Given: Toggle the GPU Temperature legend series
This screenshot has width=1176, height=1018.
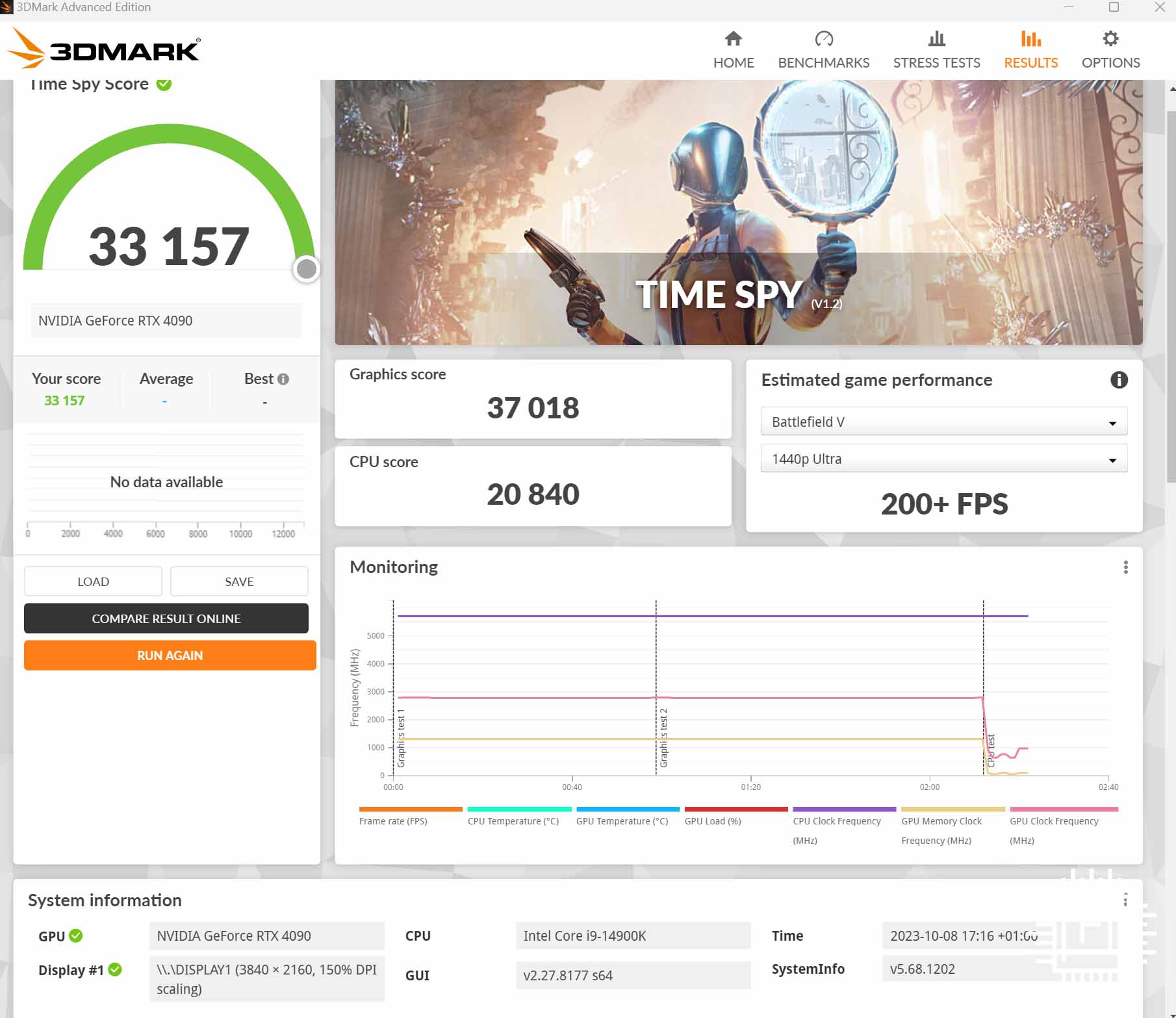Looking at the screenshot, I should [627, 818].
